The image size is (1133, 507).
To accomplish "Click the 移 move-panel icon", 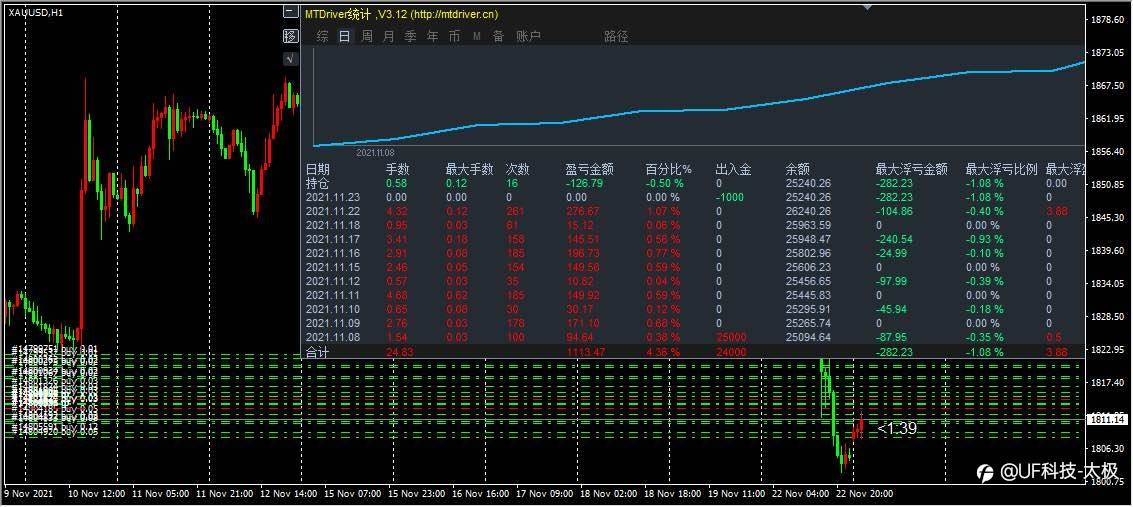I will [291, 36].
